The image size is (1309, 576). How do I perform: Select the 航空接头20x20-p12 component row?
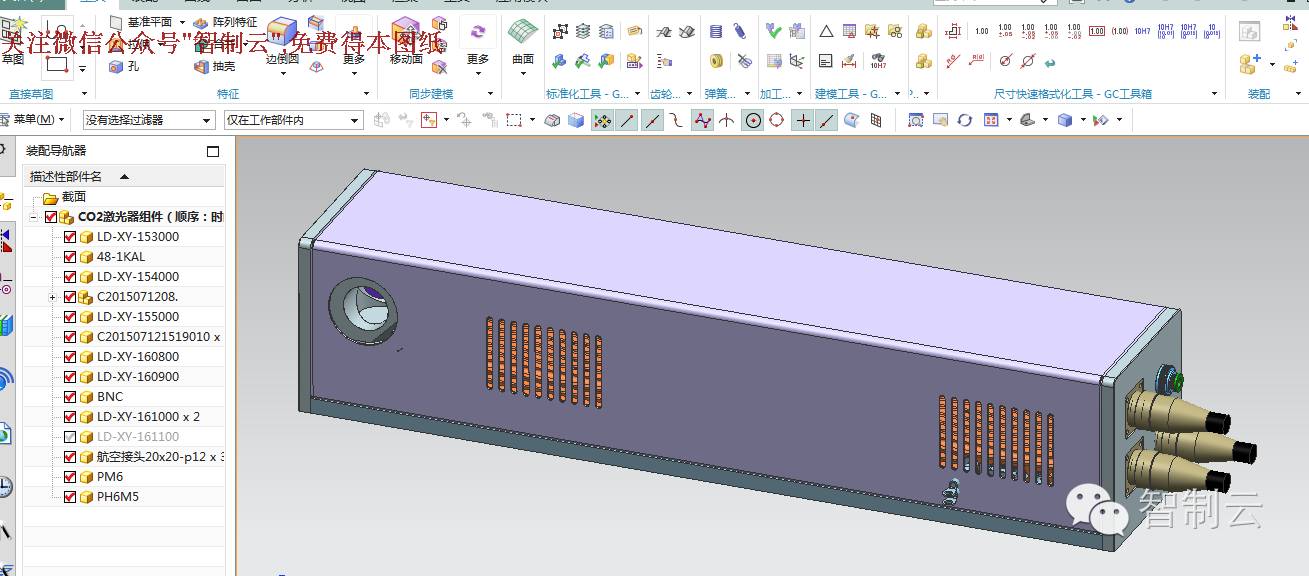point(124,457)
